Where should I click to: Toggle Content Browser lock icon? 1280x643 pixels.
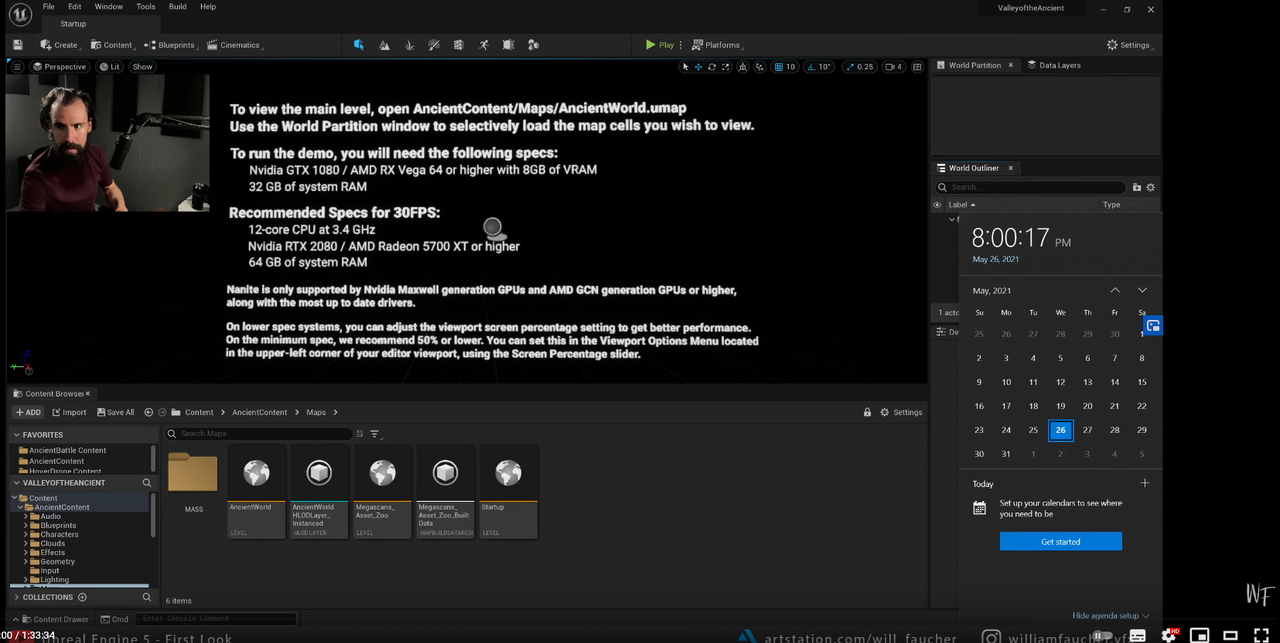pyautogui.click(x=867, y=412)
